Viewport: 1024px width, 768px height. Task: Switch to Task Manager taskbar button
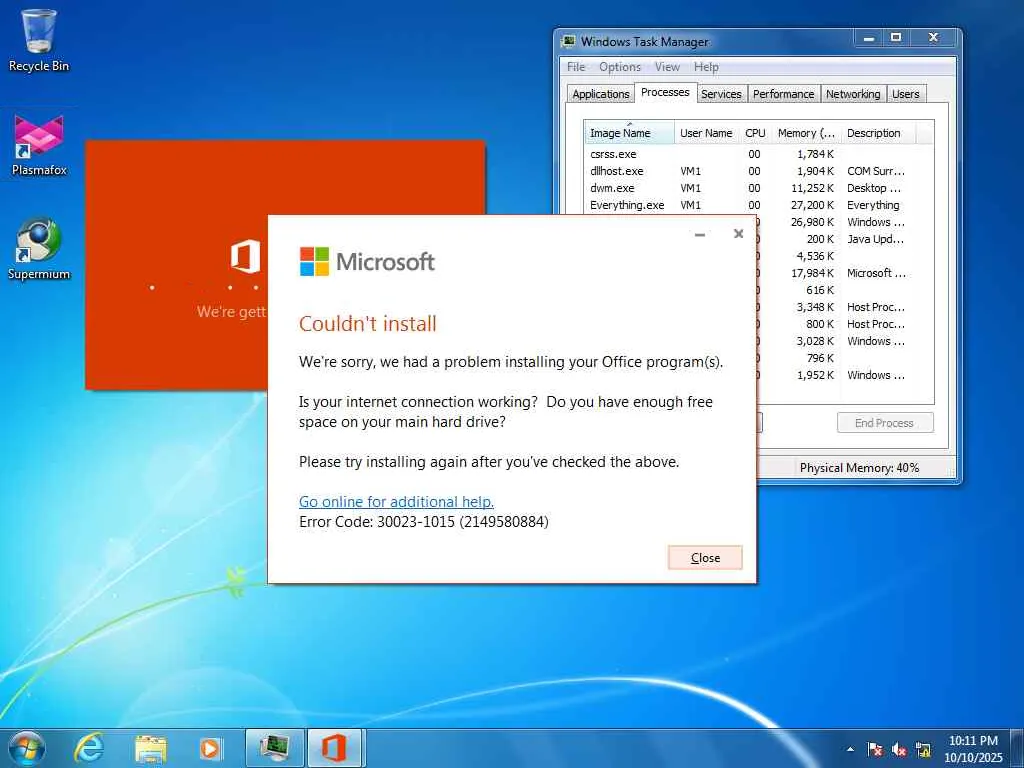[275, 748]
